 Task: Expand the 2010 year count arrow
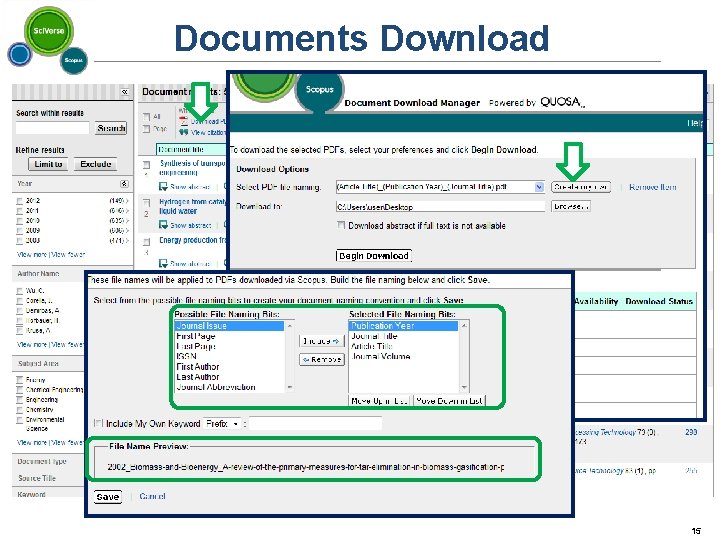tap(127, 220)
